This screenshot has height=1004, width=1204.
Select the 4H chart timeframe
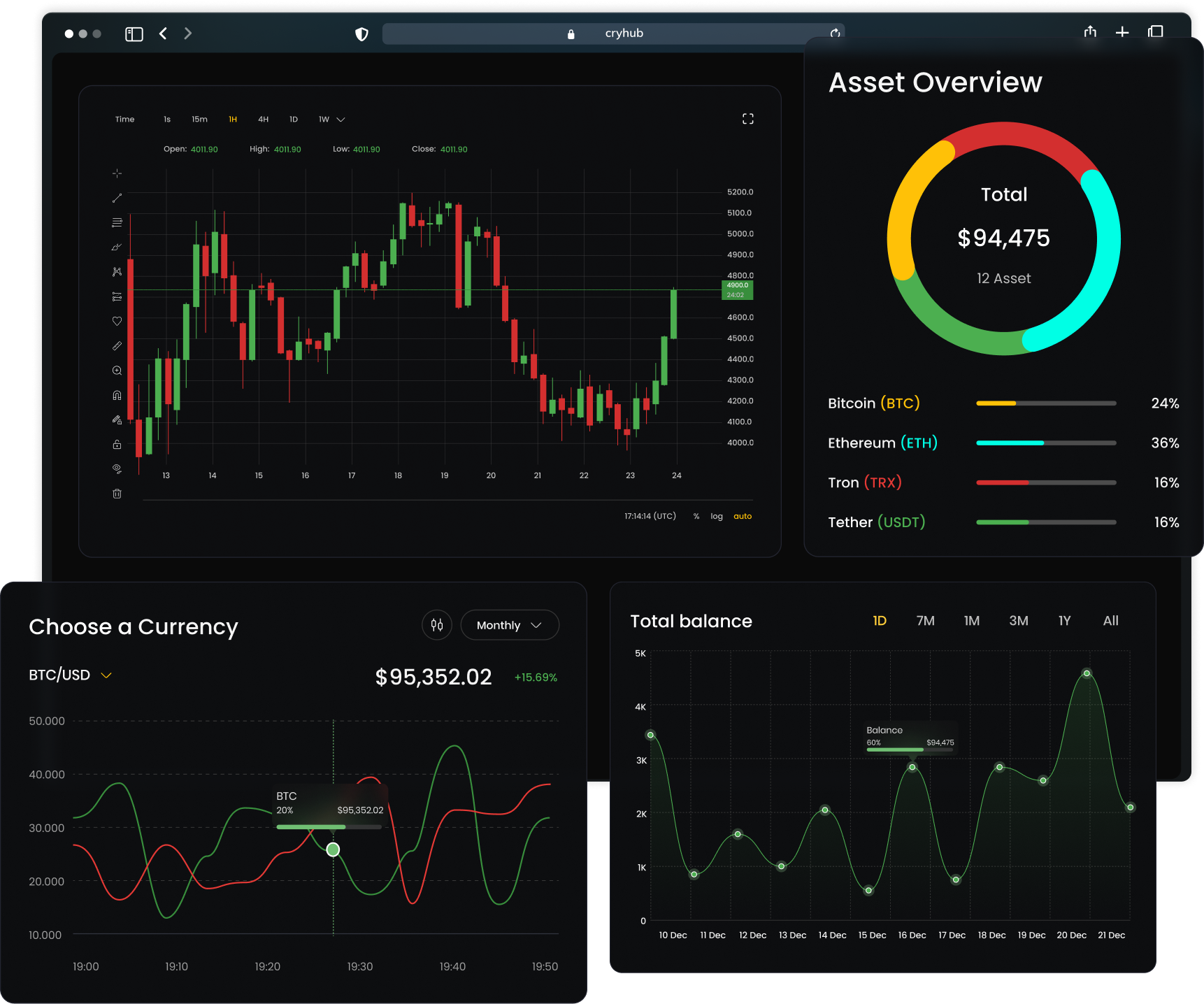(x=263, y=120)
